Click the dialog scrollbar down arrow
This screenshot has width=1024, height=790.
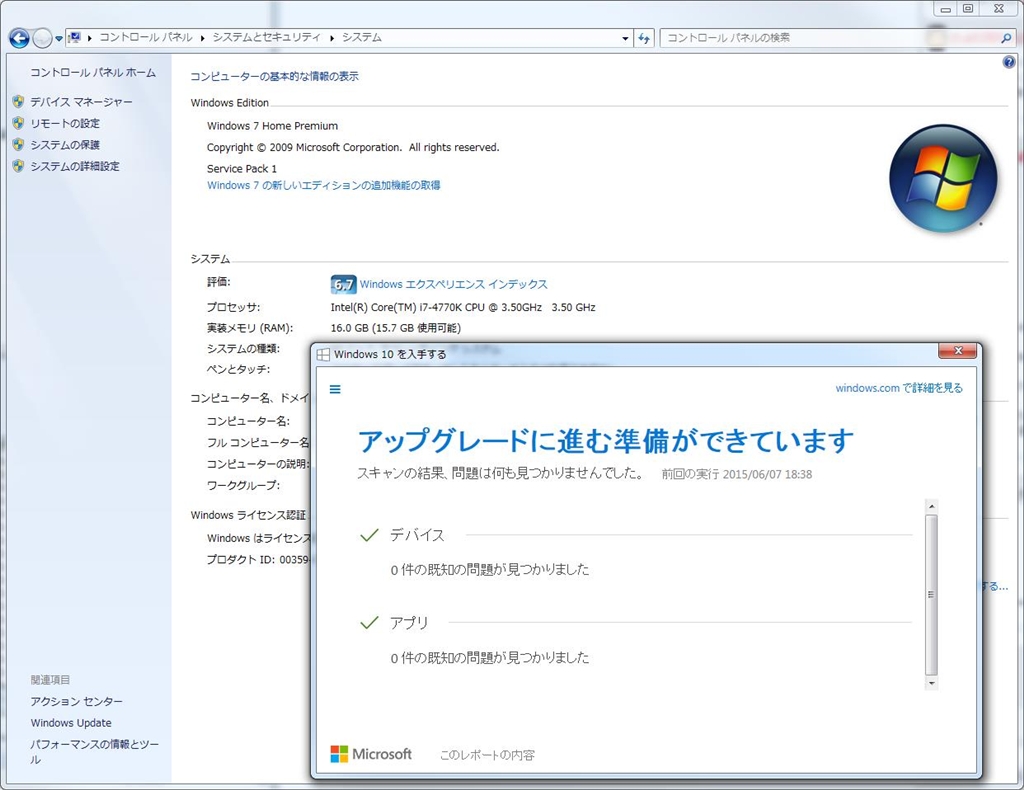(932, 684)
